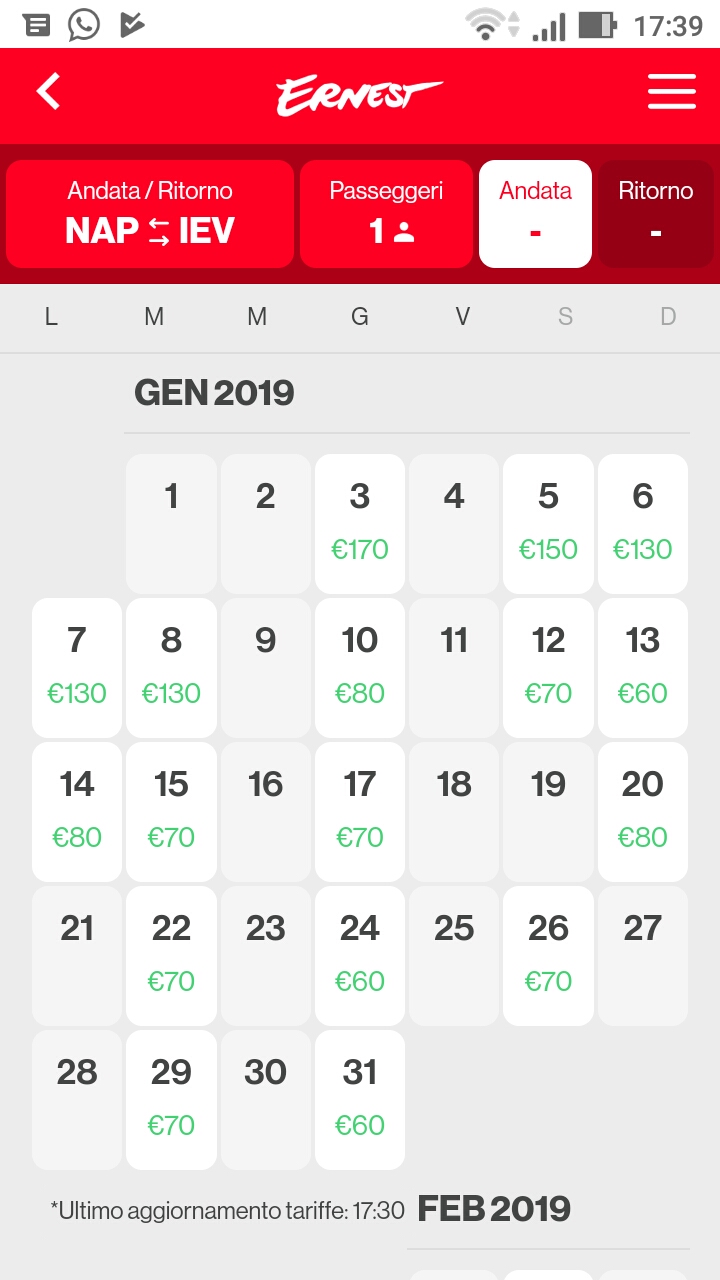
Task: Tap the FEB 2019 month heading
Action: pos(494,1209)
